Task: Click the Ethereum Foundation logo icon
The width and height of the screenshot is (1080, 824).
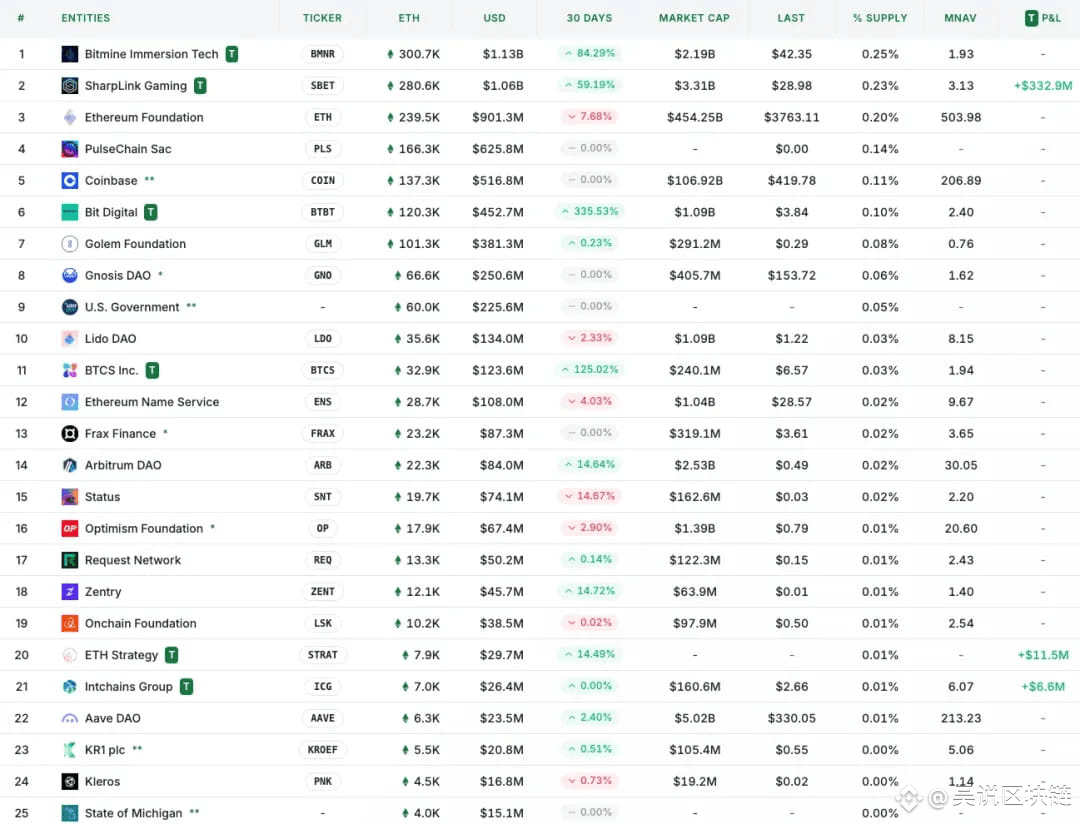Action: pyautogui.click(x=70, y=117)
